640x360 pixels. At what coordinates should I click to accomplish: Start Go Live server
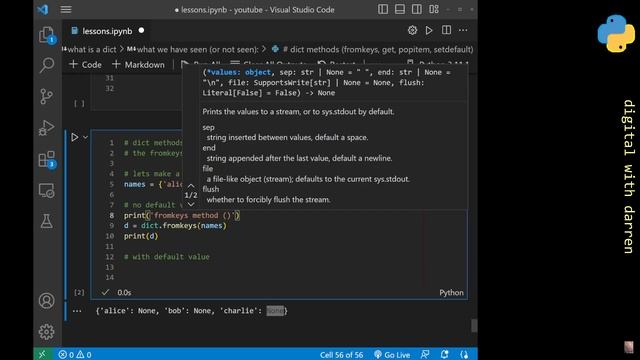click(392, 355)
